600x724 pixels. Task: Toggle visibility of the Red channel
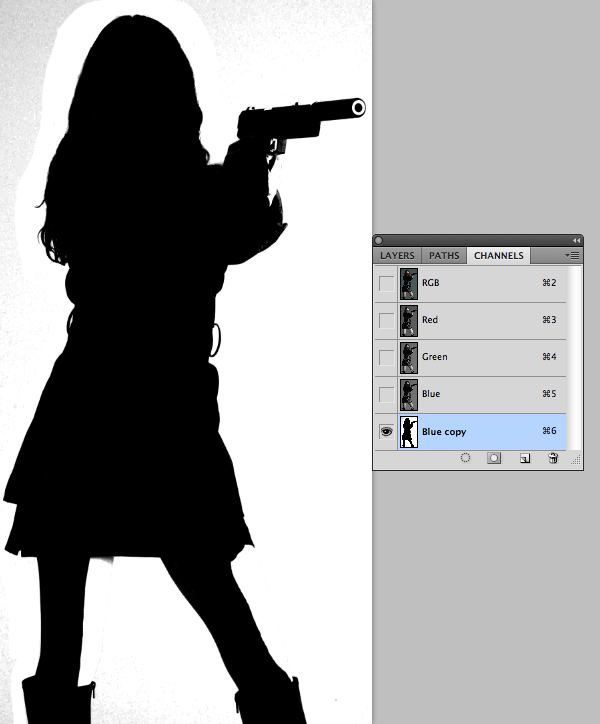pos(386,320)
